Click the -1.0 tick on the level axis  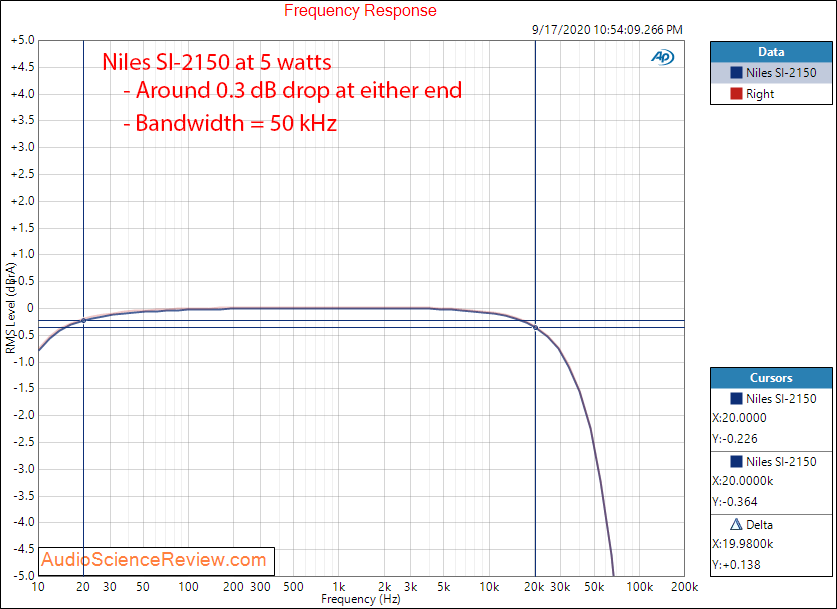coord(23,362)
